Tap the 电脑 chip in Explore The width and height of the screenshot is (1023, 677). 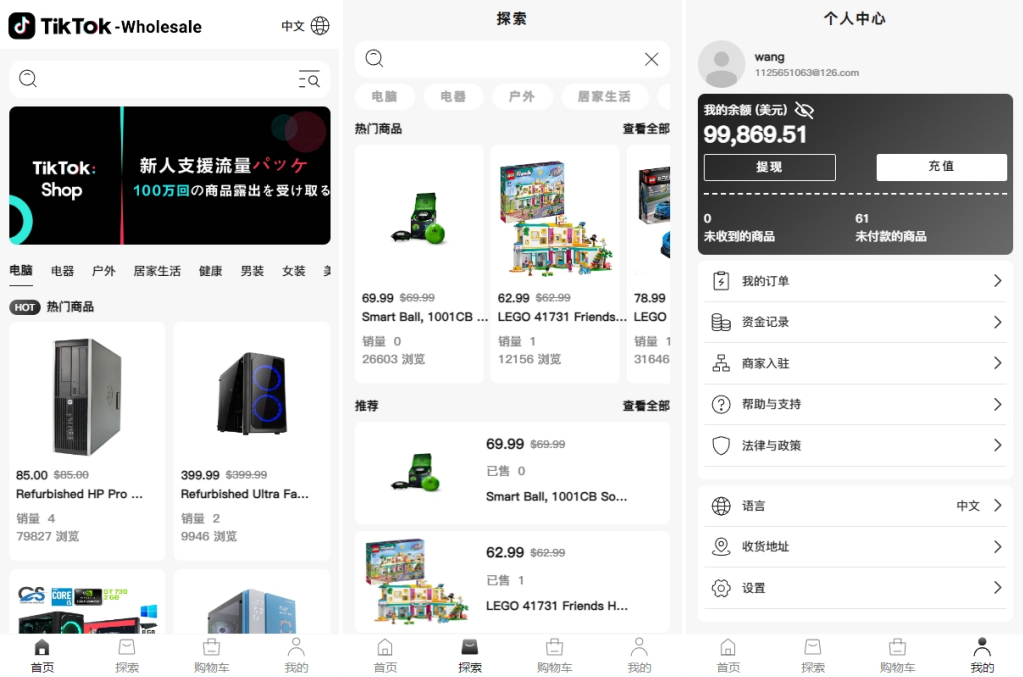(x=385, y=97)
